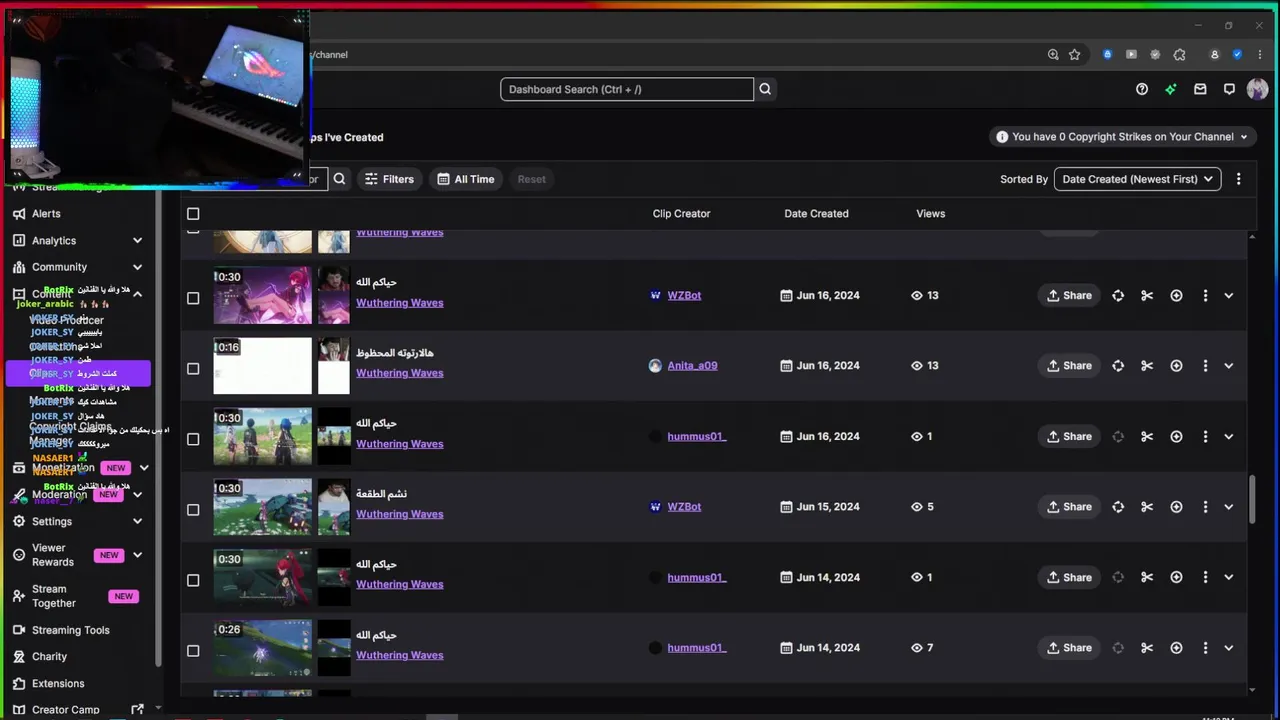
Task: Open the 0:26 clip thumbnail by hummus01_
Action: coord(263,648)
